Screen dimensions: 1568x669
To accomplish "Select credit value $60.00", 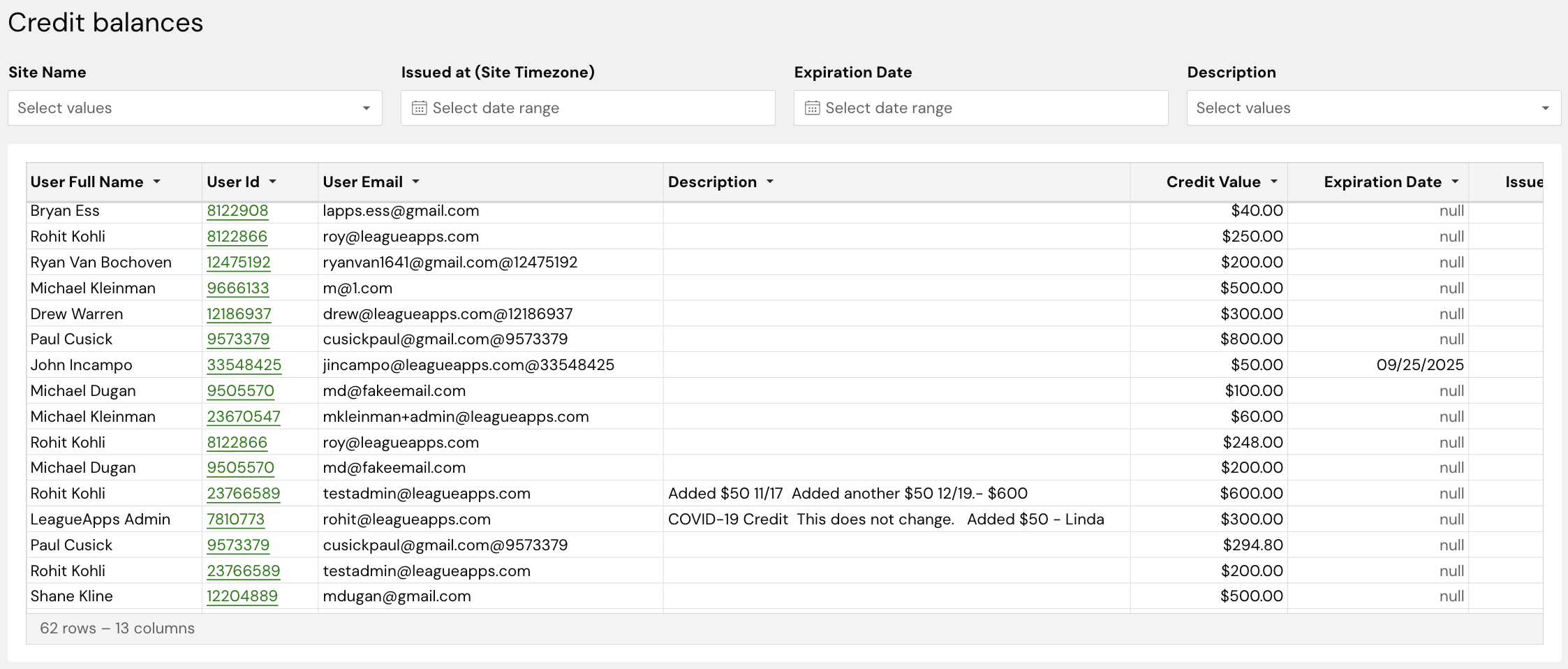I will [1257, 417].
